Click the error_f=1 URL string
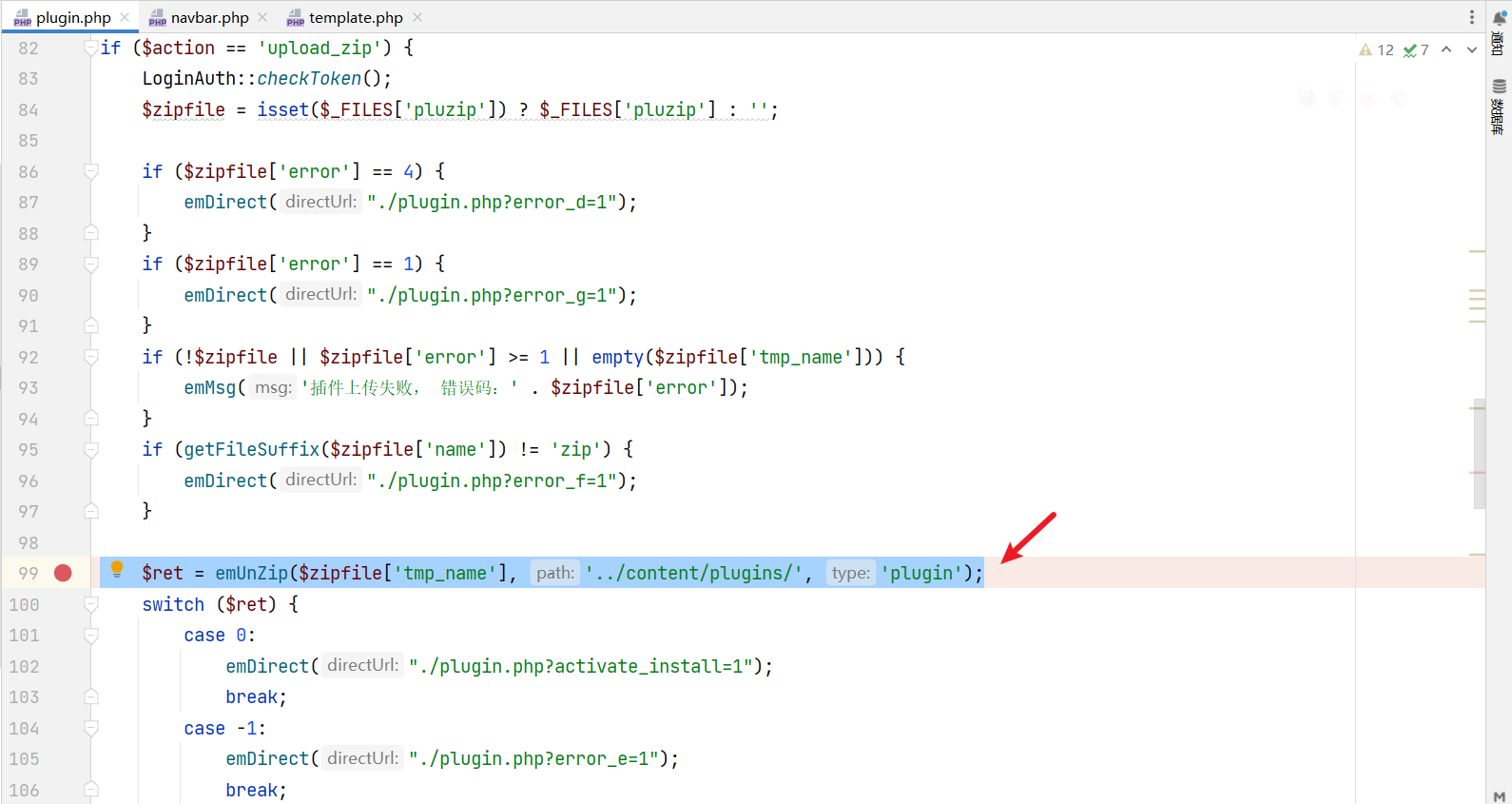This screenshot has height=804, width=1512. click(493, 480)
